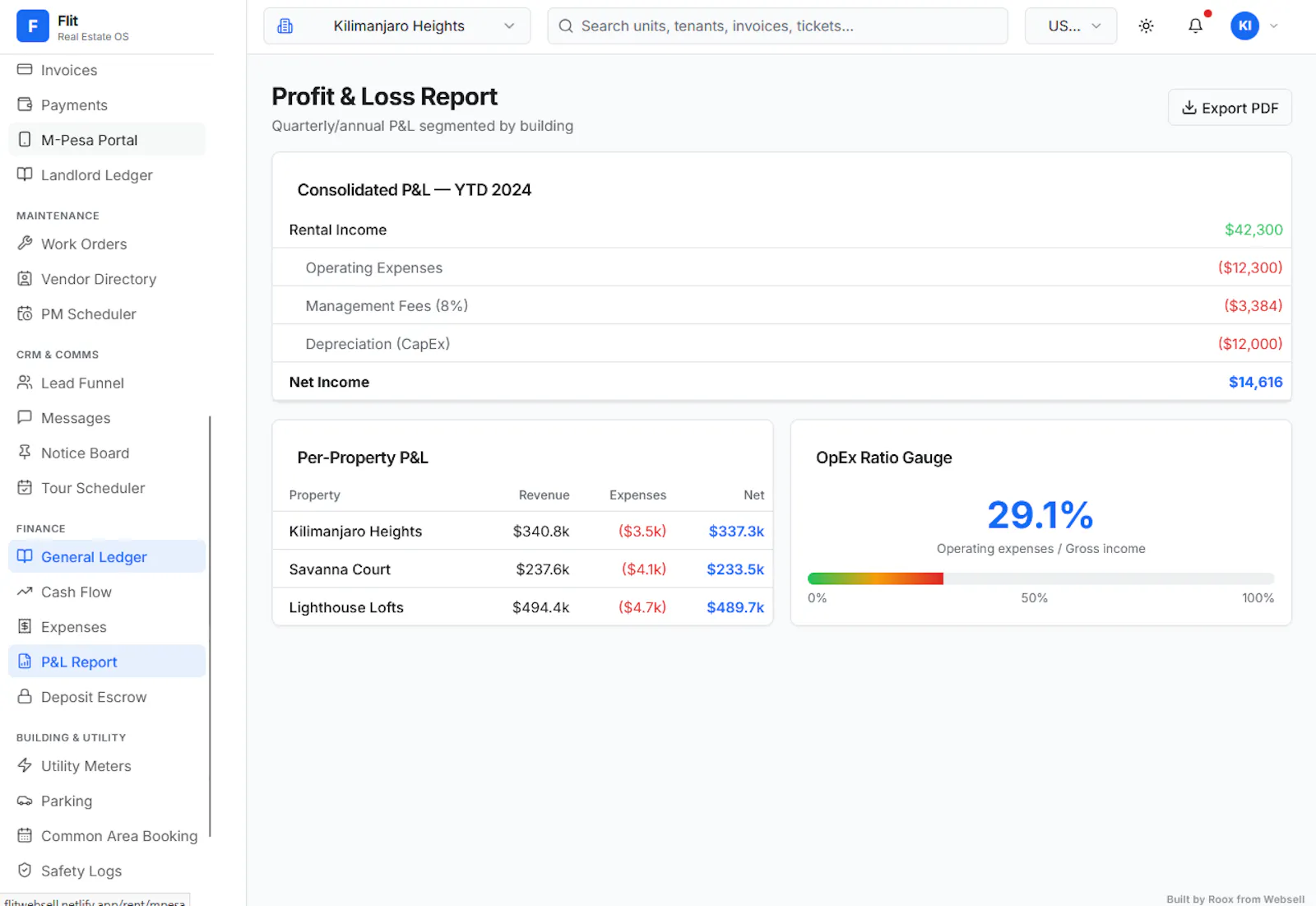The width and height of the screenshot is (1316, 906).
Task: Click the PM Scheduler calendar-clock icon
Action: [25, 314]
